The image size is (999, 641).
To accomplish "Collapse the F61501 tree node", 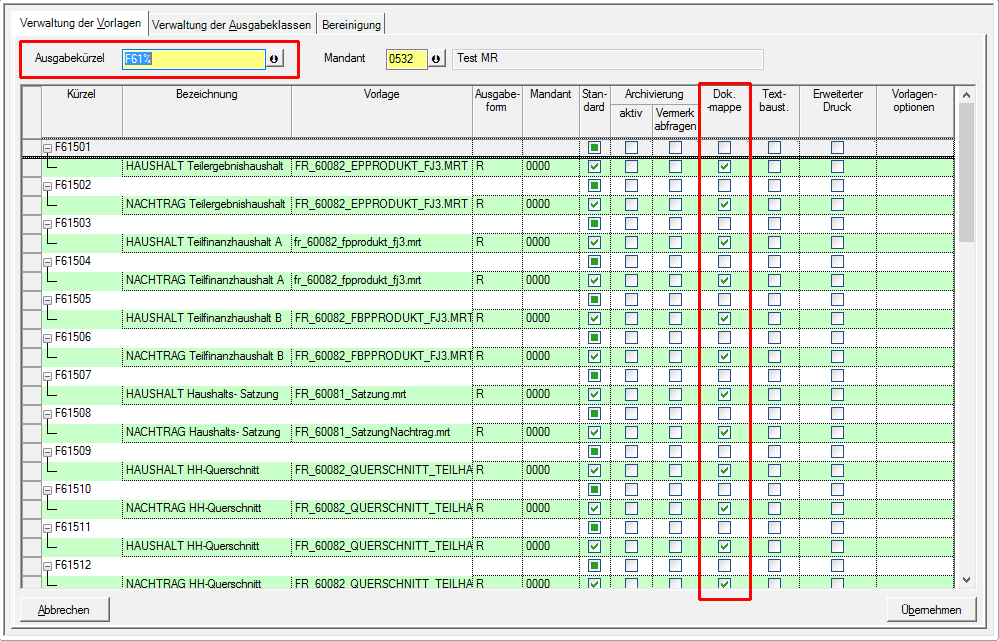I will 47,148.
